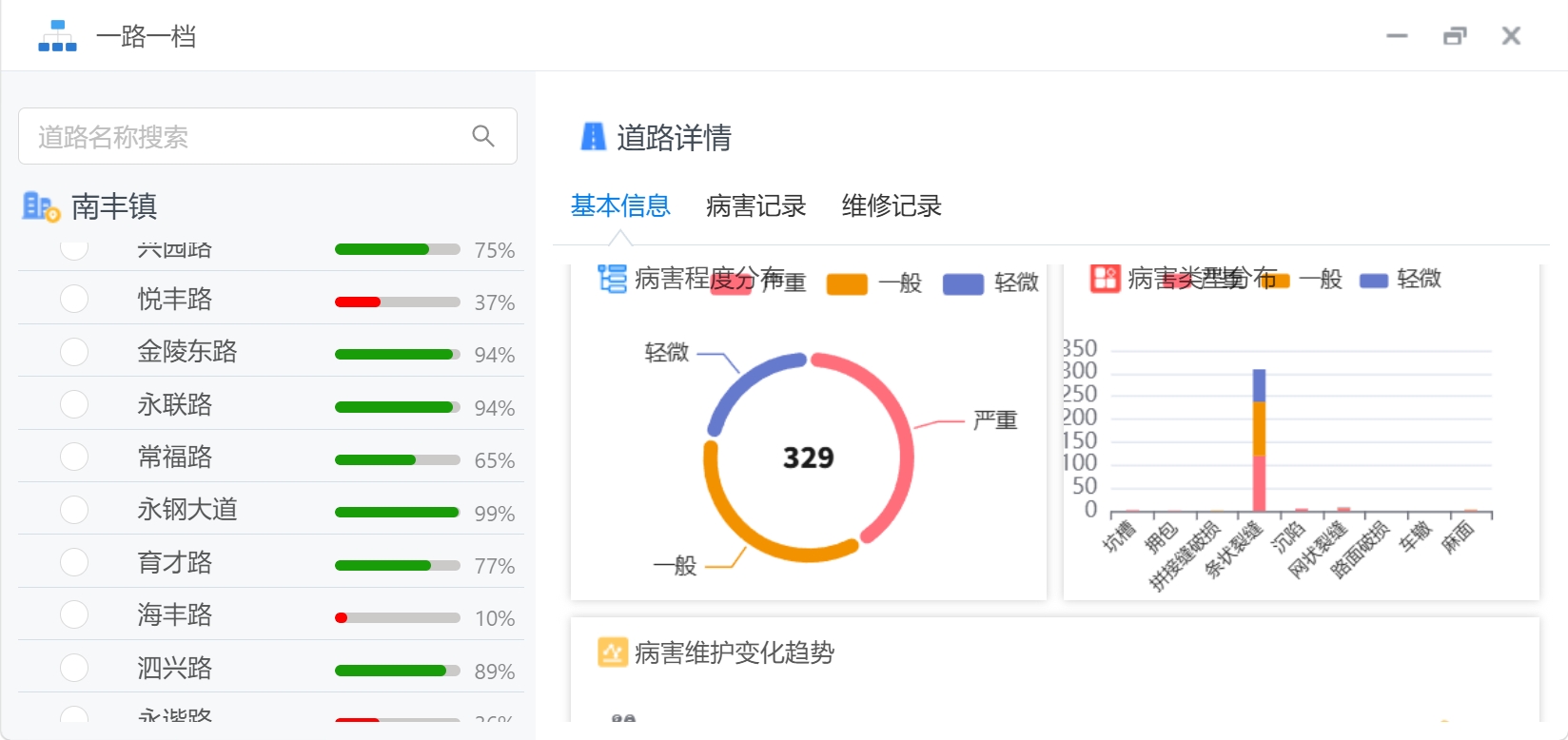Click the 94% value for 金陵东路

tap(495, 355)
